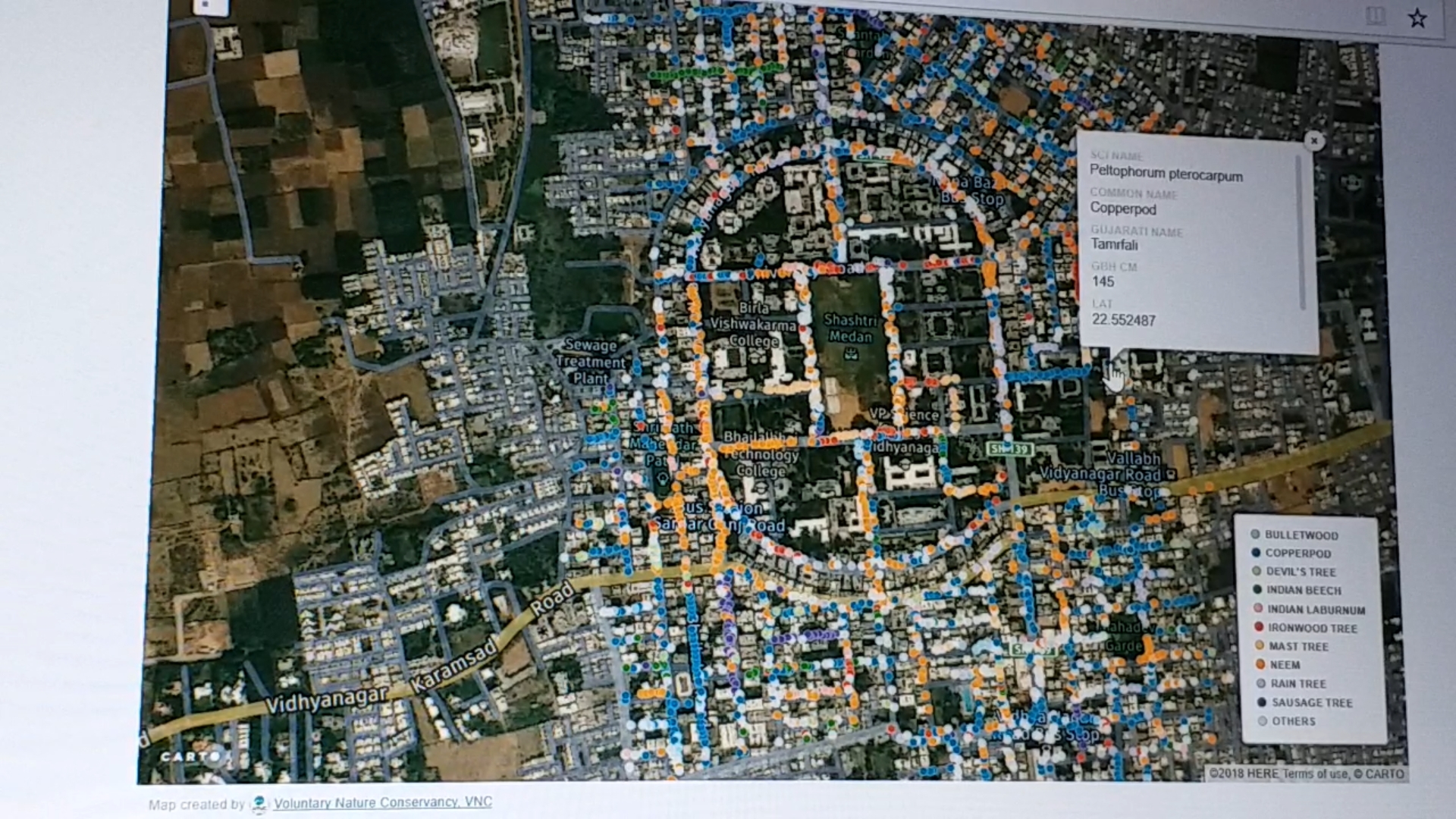Image resolution: width=1456 pixels, height=819 pixels.
Task: Click the Shashtri Medan stadium icon
Action: click(x=851, y=353)
